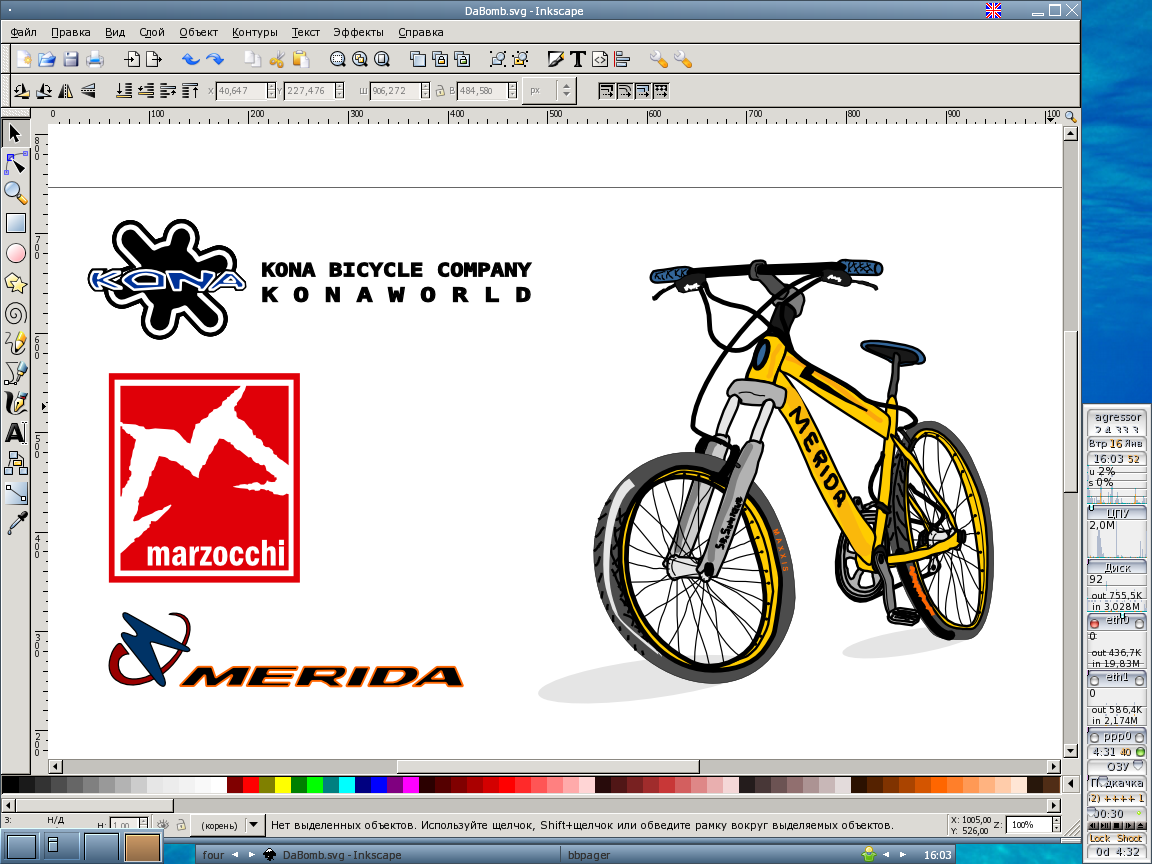Select the Bezier Pen tool
The height and width of the screenshot is (864, 1152).
coord(15,373)
